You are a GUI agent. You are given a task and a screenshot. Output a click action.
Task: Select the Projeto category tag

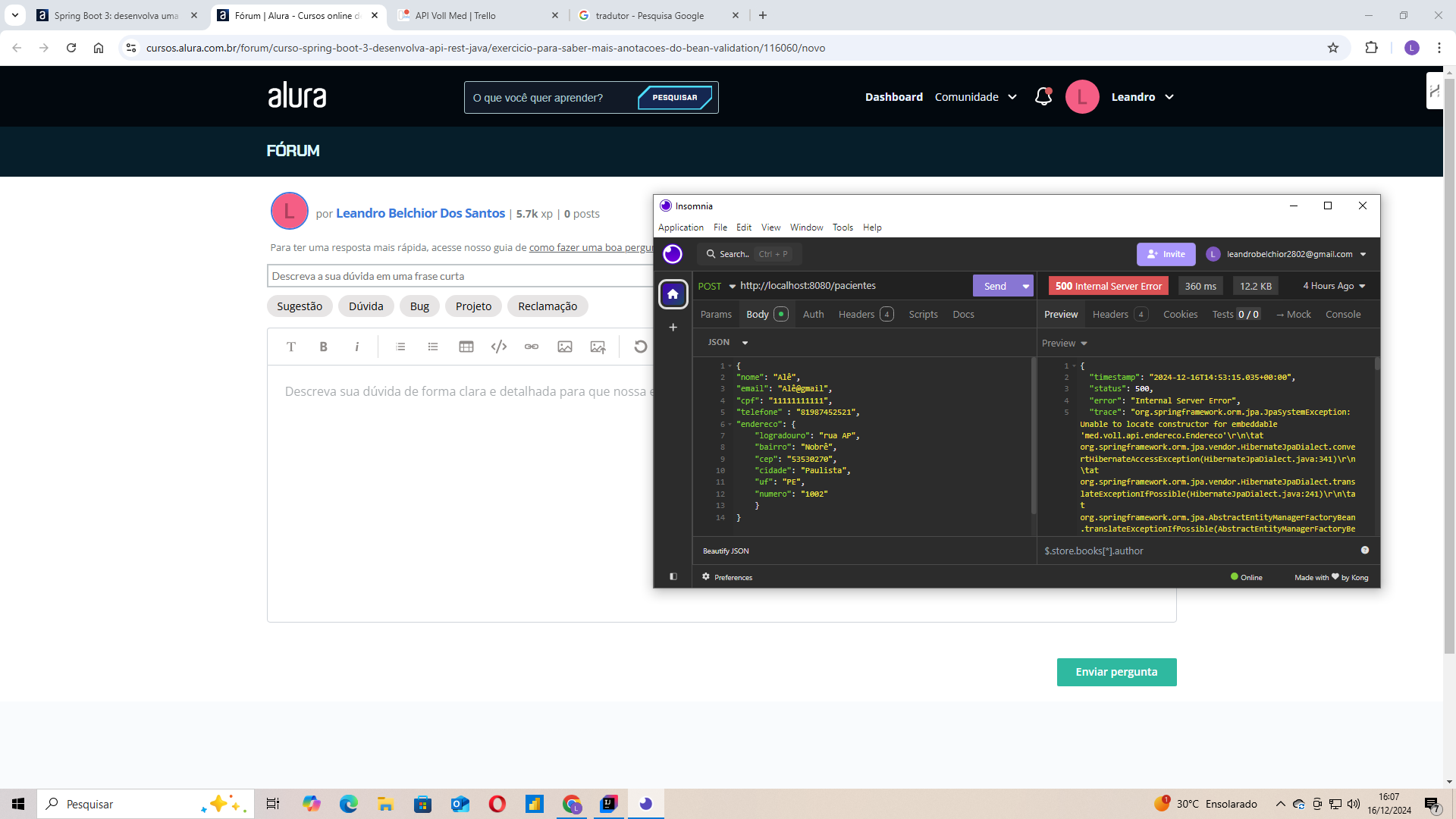click(x=473, y=306)
